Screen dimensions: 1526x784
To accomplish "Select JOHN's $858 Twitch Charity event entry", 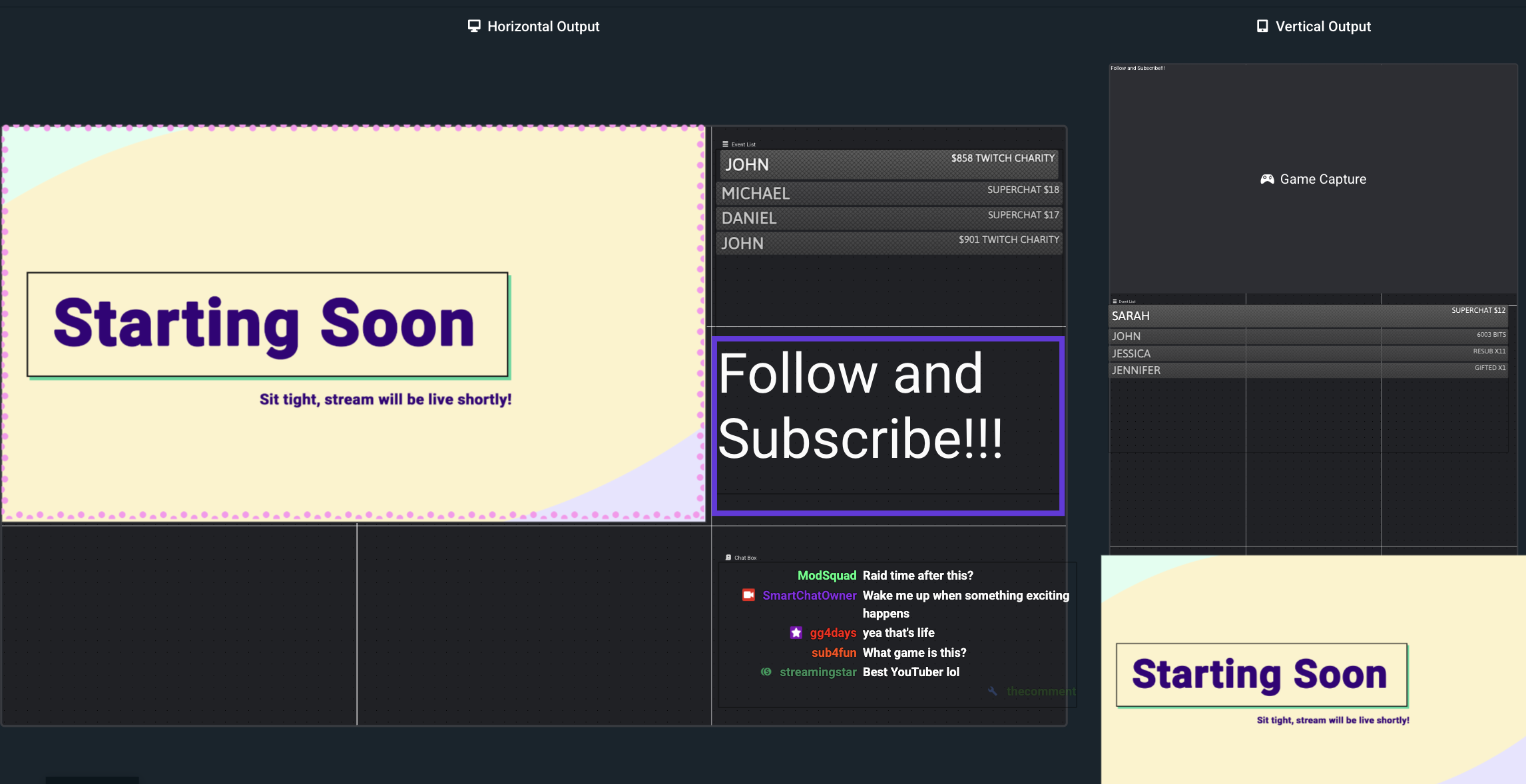I will coord(889,164).
